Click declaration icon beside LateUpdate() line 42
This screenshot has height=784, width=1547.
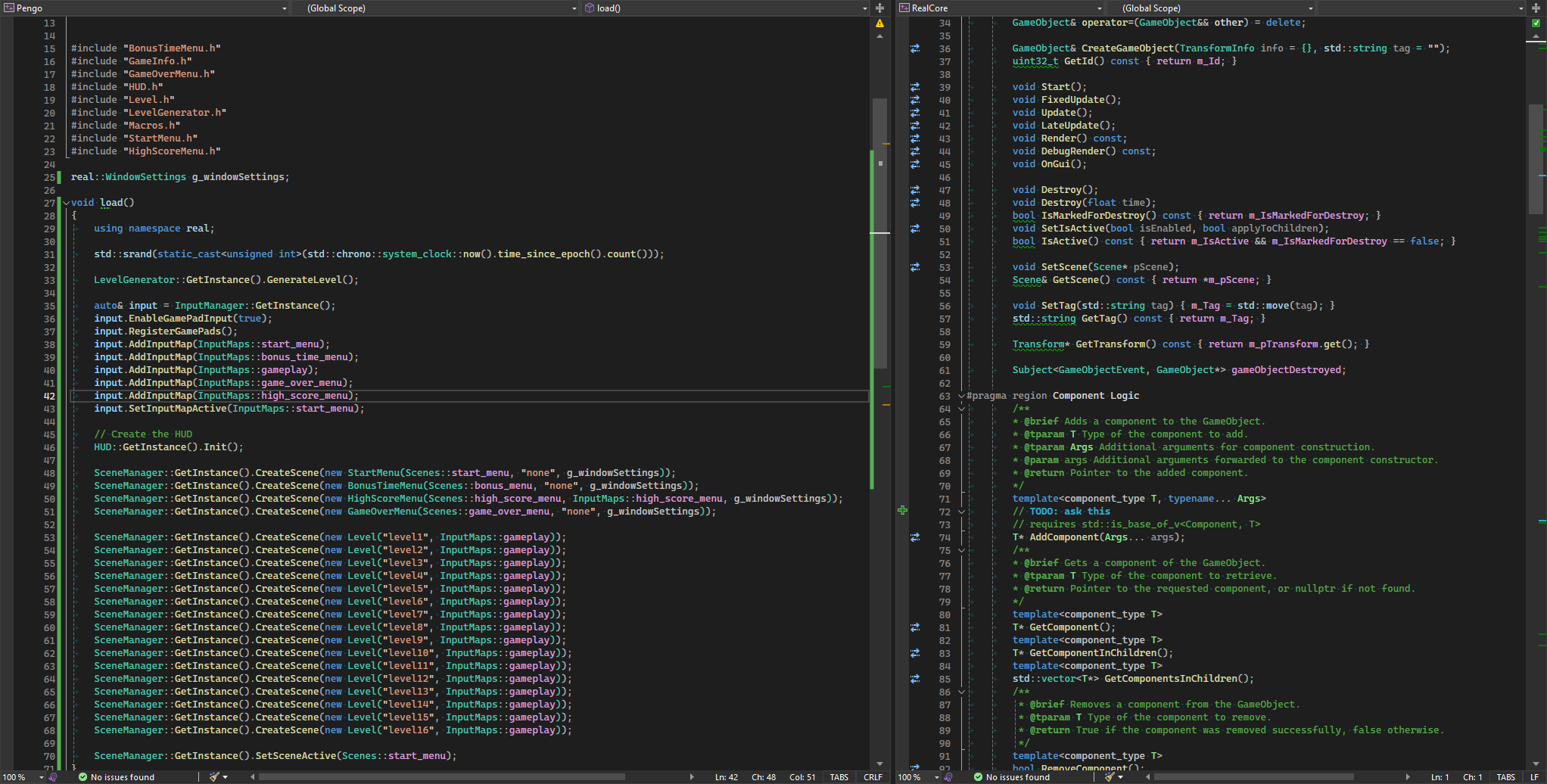(915, 126)
